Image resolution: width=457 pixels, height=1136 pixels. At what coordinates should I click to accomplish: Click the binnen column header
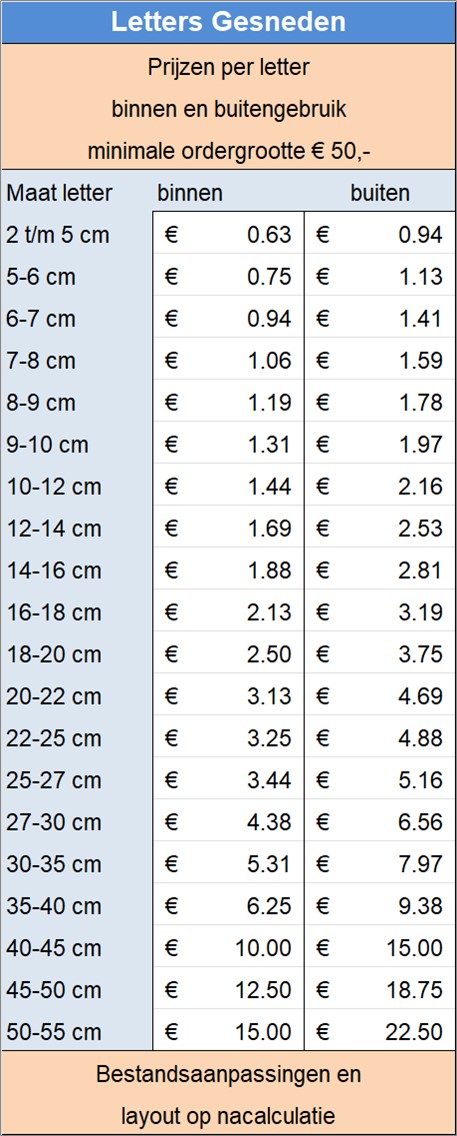pyautogui.click(x=190, y=193)
